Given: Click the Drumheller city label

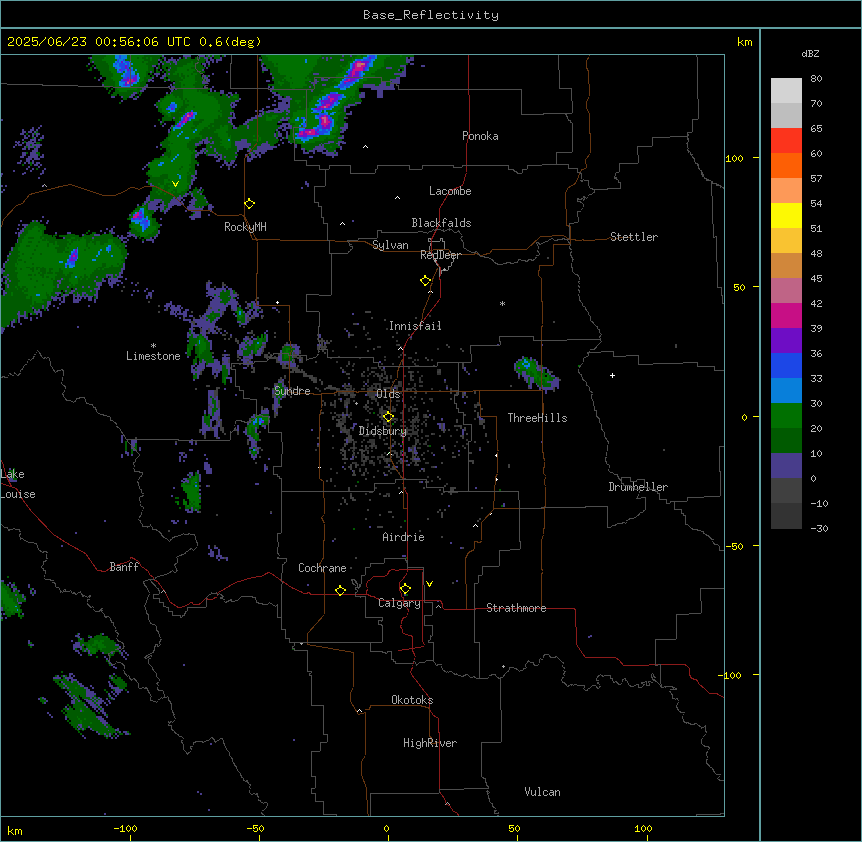Looking at the screenshot, I should pos(638,487).
